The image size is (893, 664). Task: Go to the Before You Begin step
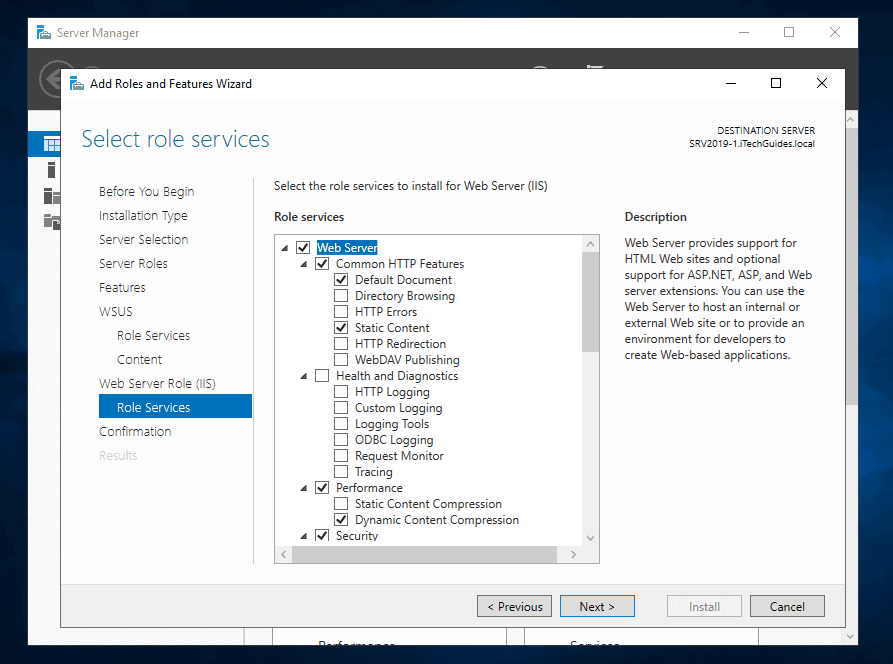click(x=146, y=191)
